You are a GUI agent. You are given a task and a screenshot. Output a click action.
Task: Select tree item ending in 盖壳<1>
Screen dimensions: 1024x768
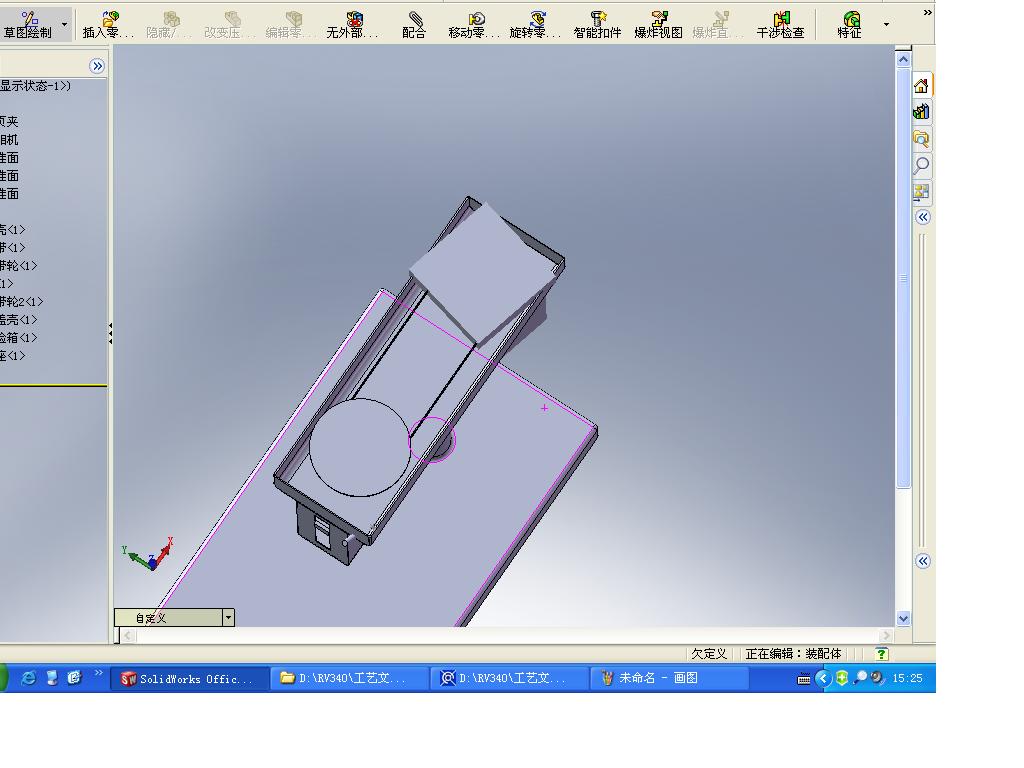point(18,320)
